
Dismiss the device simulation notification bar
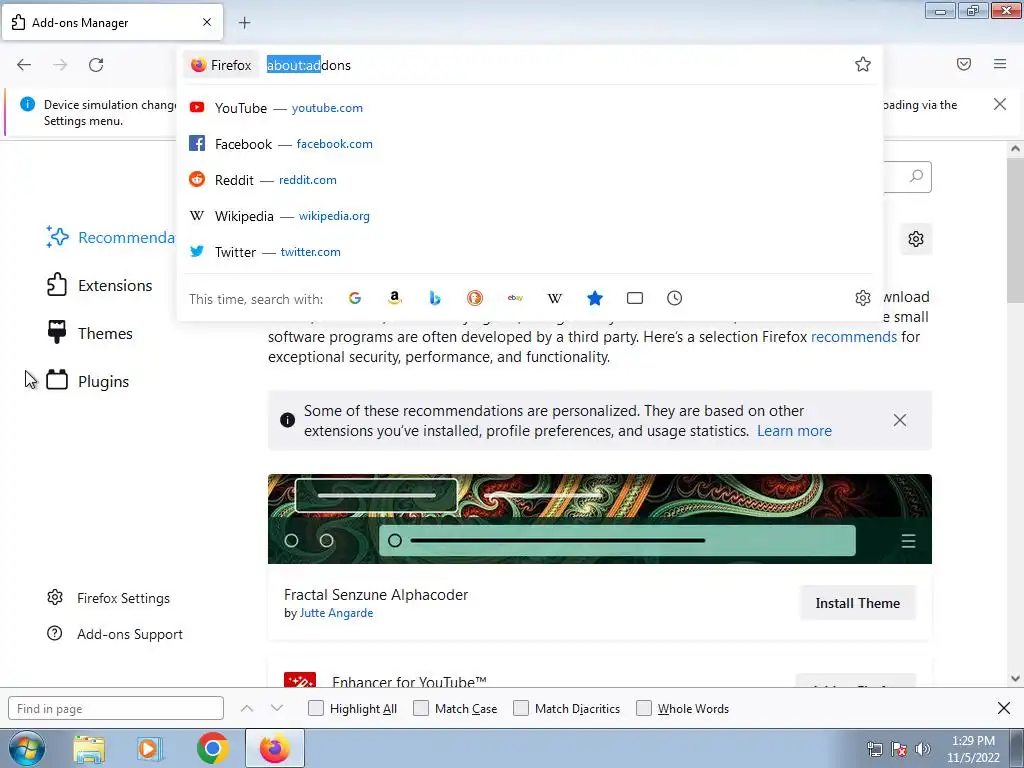click(x=1000, y=104)
